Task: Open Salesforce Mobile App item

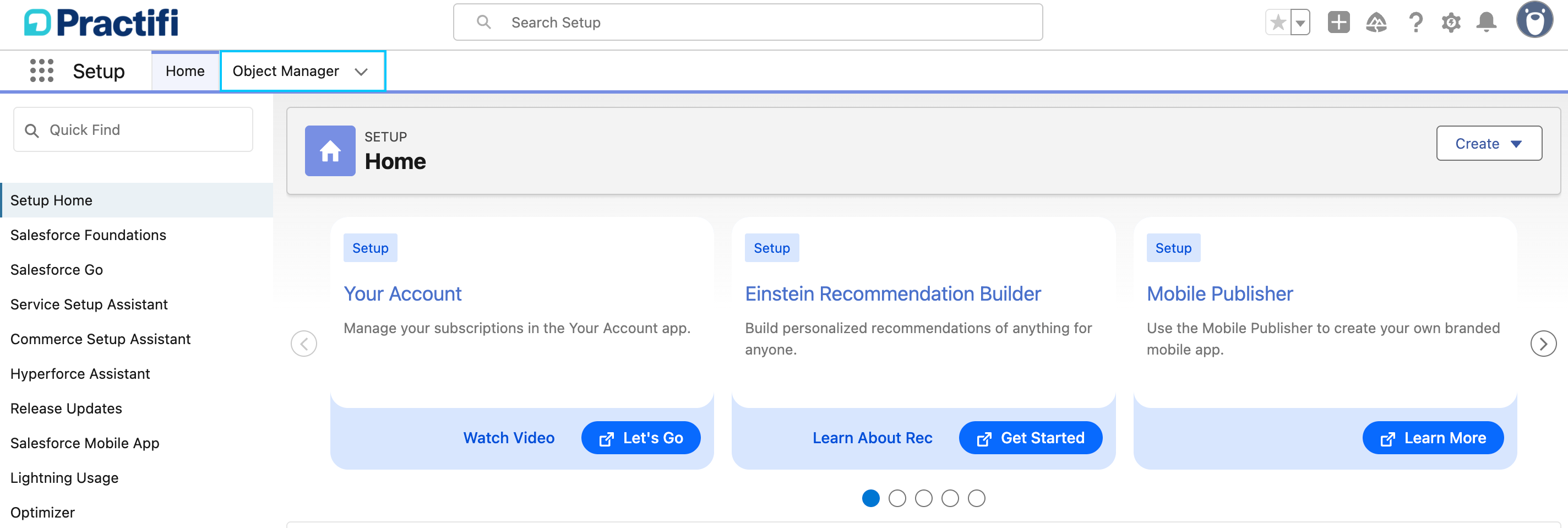Action: point(85,443)
